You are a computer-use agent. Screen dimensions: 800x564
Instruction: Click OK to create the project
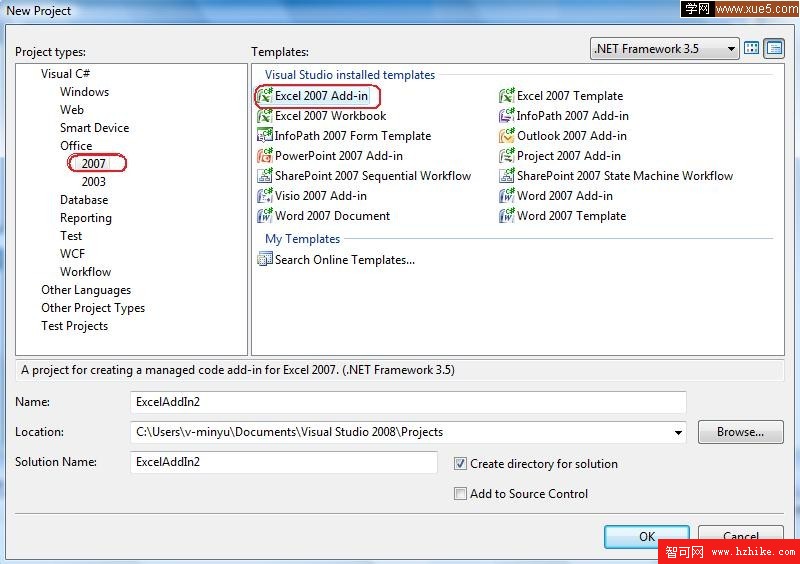tap(647, 537)
